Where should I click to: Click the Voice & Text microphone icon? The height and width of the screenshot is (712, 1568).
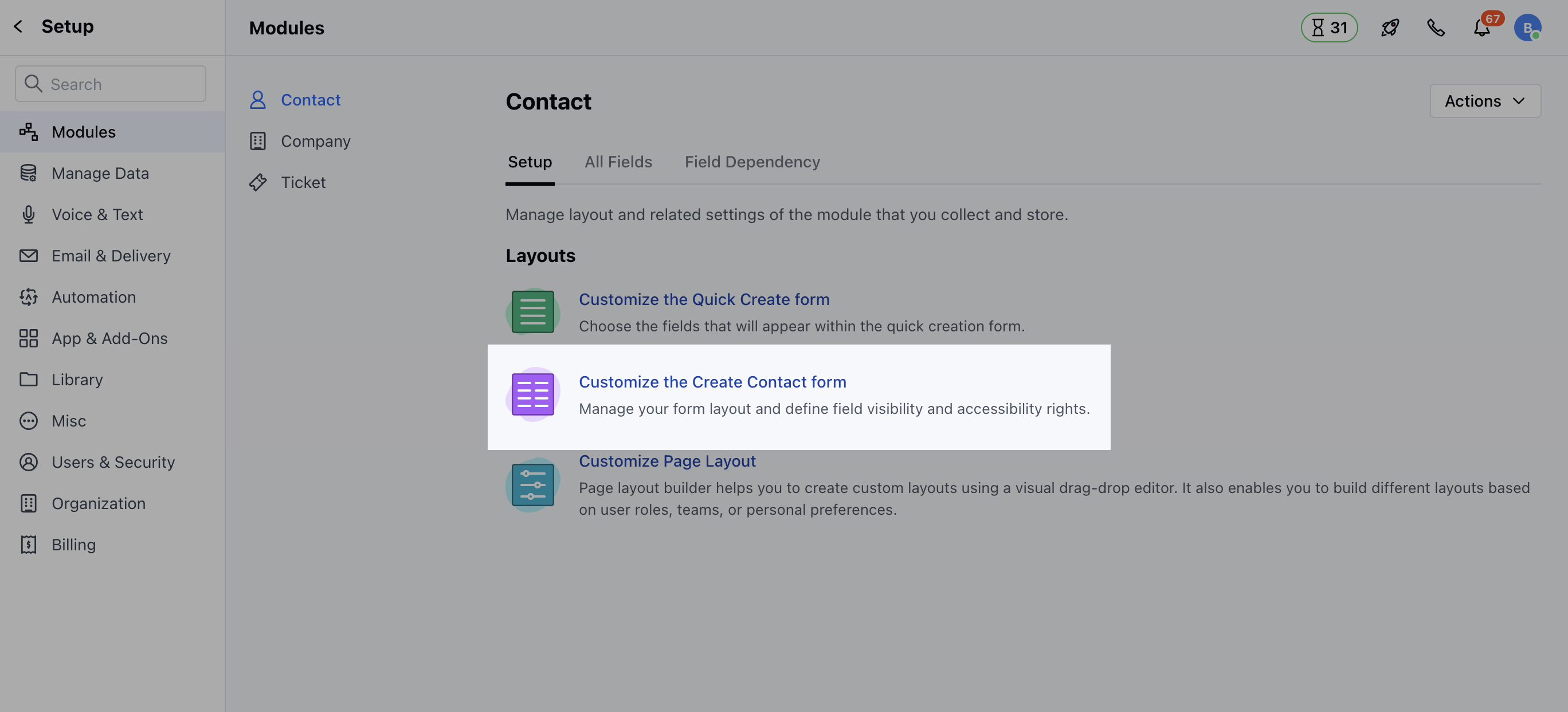coord(28,214)
